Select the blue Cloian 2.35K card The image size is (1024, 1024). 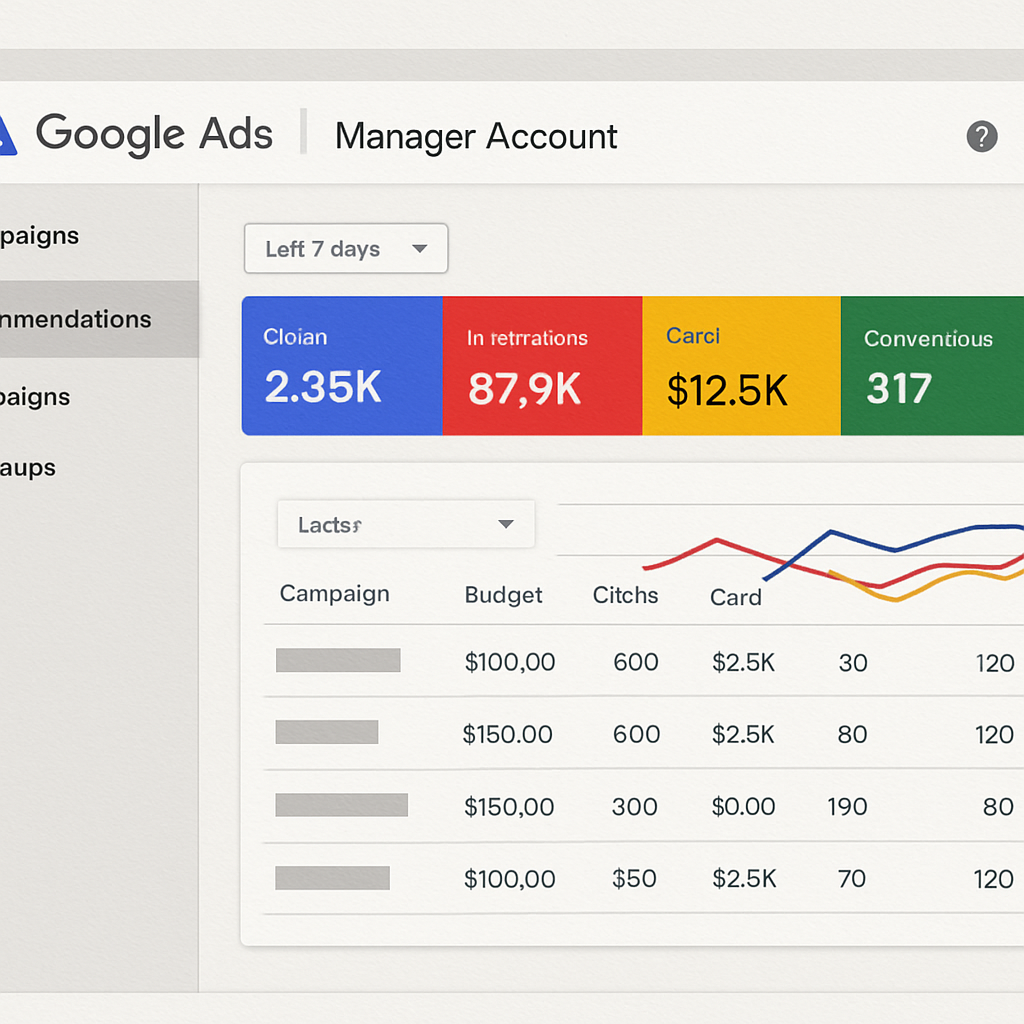coord(342,366)
